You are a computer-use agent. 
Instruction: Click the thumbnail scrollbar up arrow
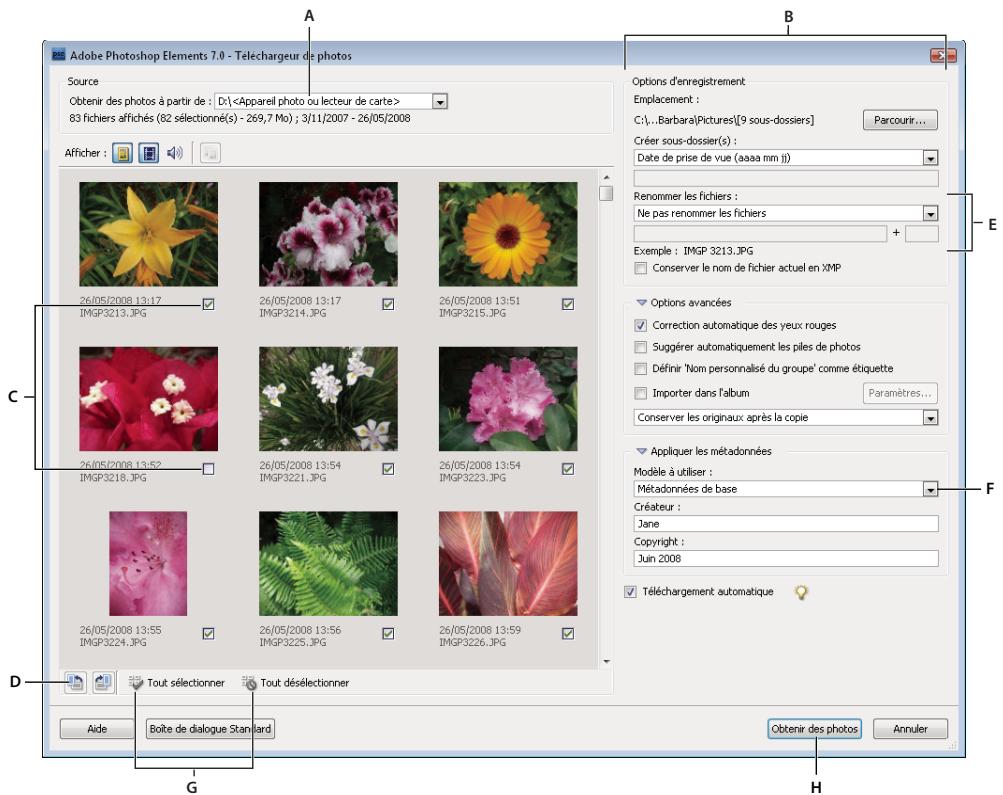(606, 177)
